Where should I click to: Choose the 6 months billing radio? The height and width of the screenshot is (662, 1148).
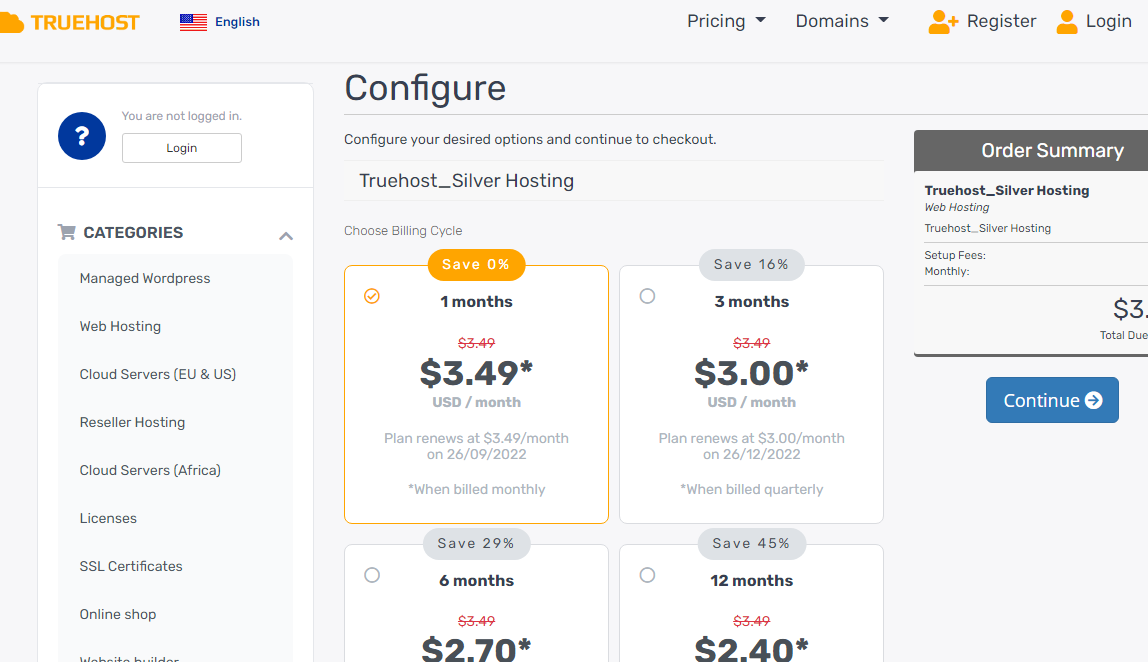pyautogui.click(x=372, y=575)
